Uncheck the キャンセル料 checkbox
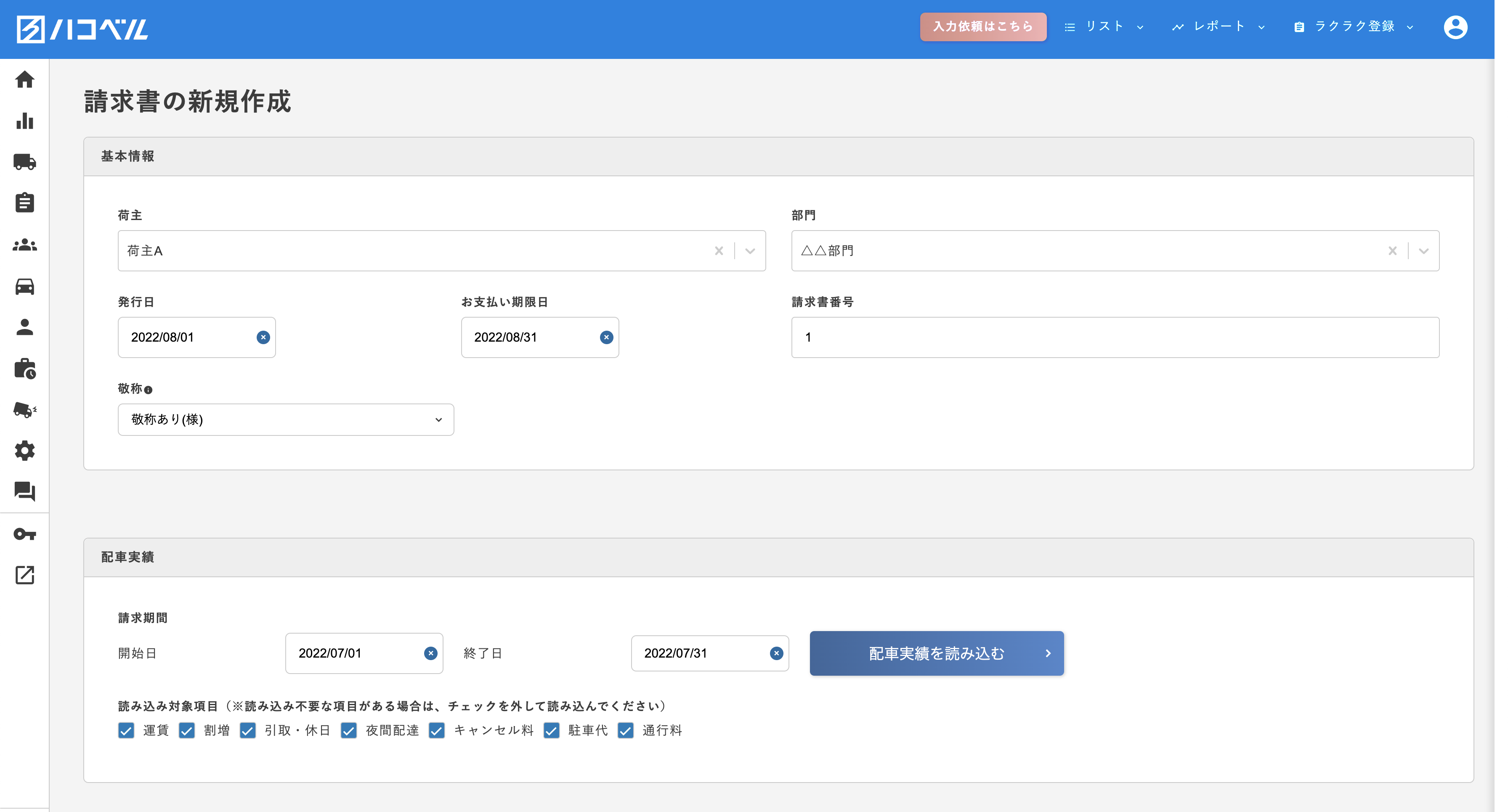1508x812 pixels. click(437, 730)
